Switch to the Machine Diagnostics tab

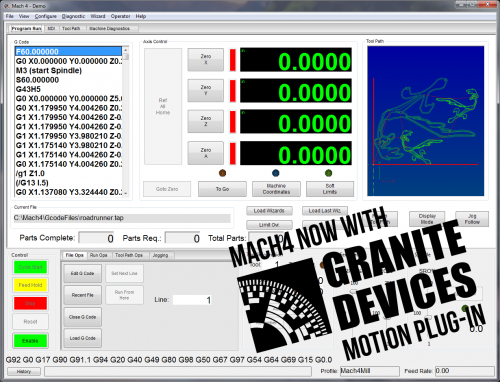(x=109, y=29)
